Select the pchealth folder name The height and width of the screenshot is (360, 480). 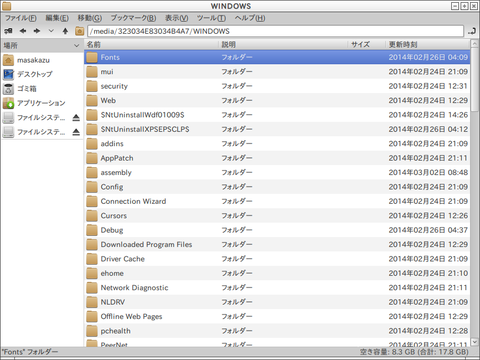115,331
